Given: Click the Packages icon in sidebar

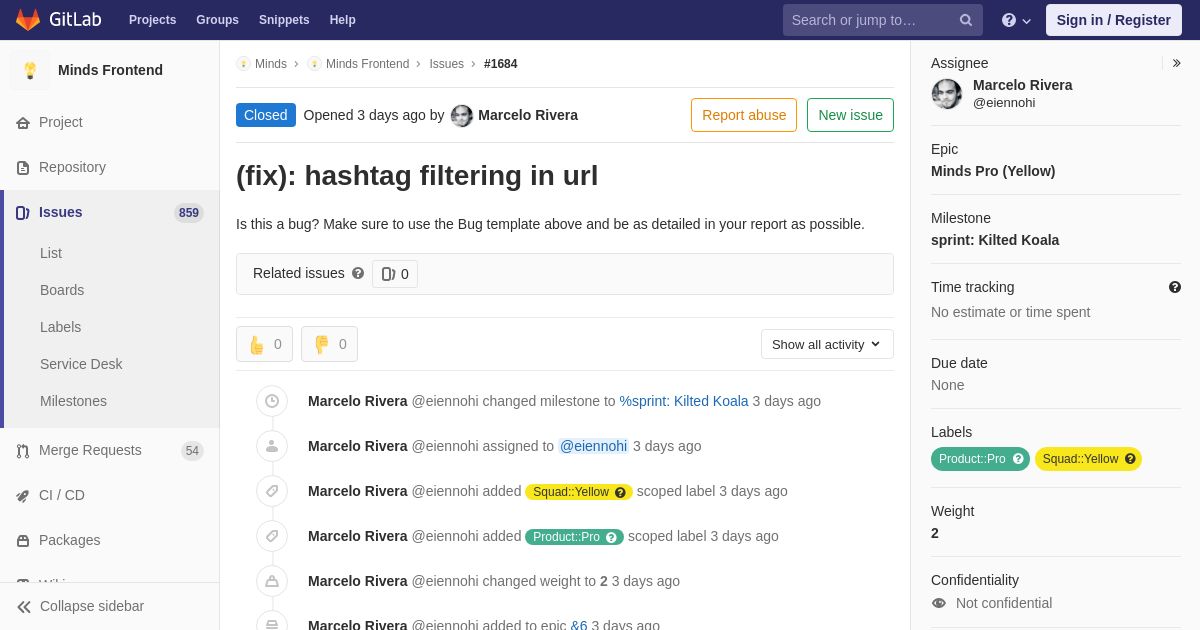Looking at the screenshot, I should (x=23, y=541).
